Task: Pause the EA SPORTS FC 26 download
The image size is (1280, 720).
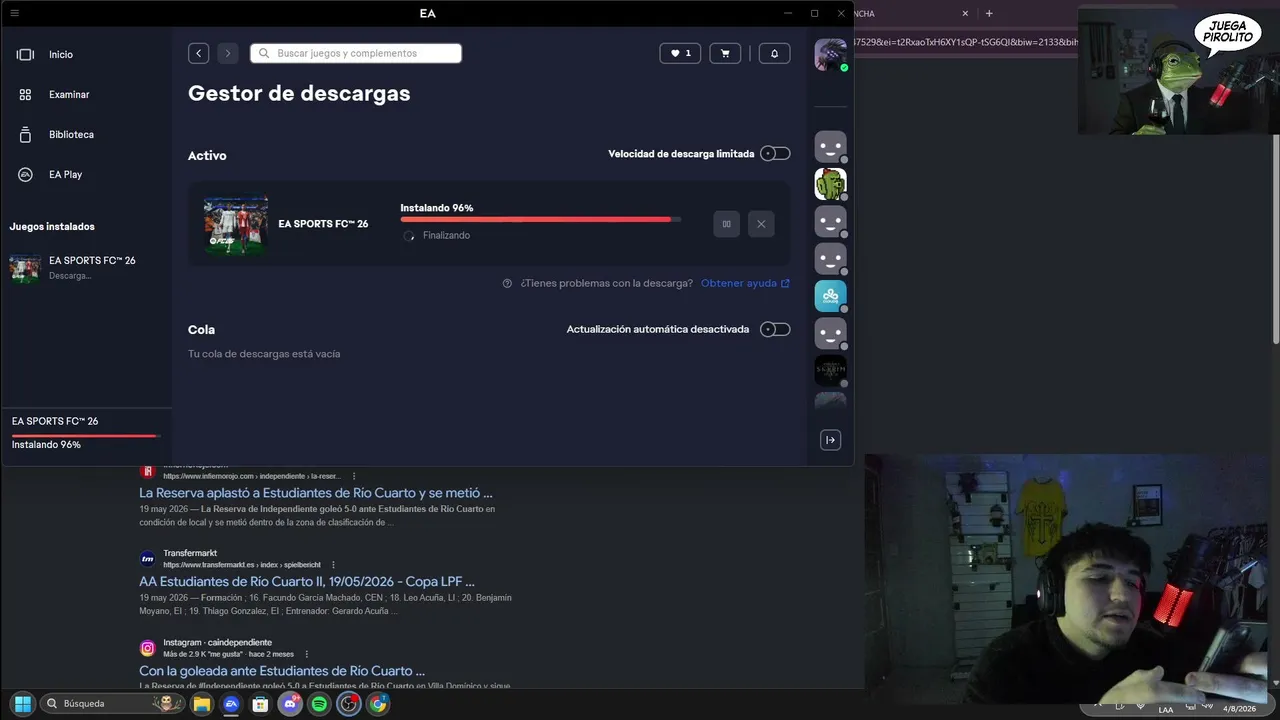Action: [727, 224]
